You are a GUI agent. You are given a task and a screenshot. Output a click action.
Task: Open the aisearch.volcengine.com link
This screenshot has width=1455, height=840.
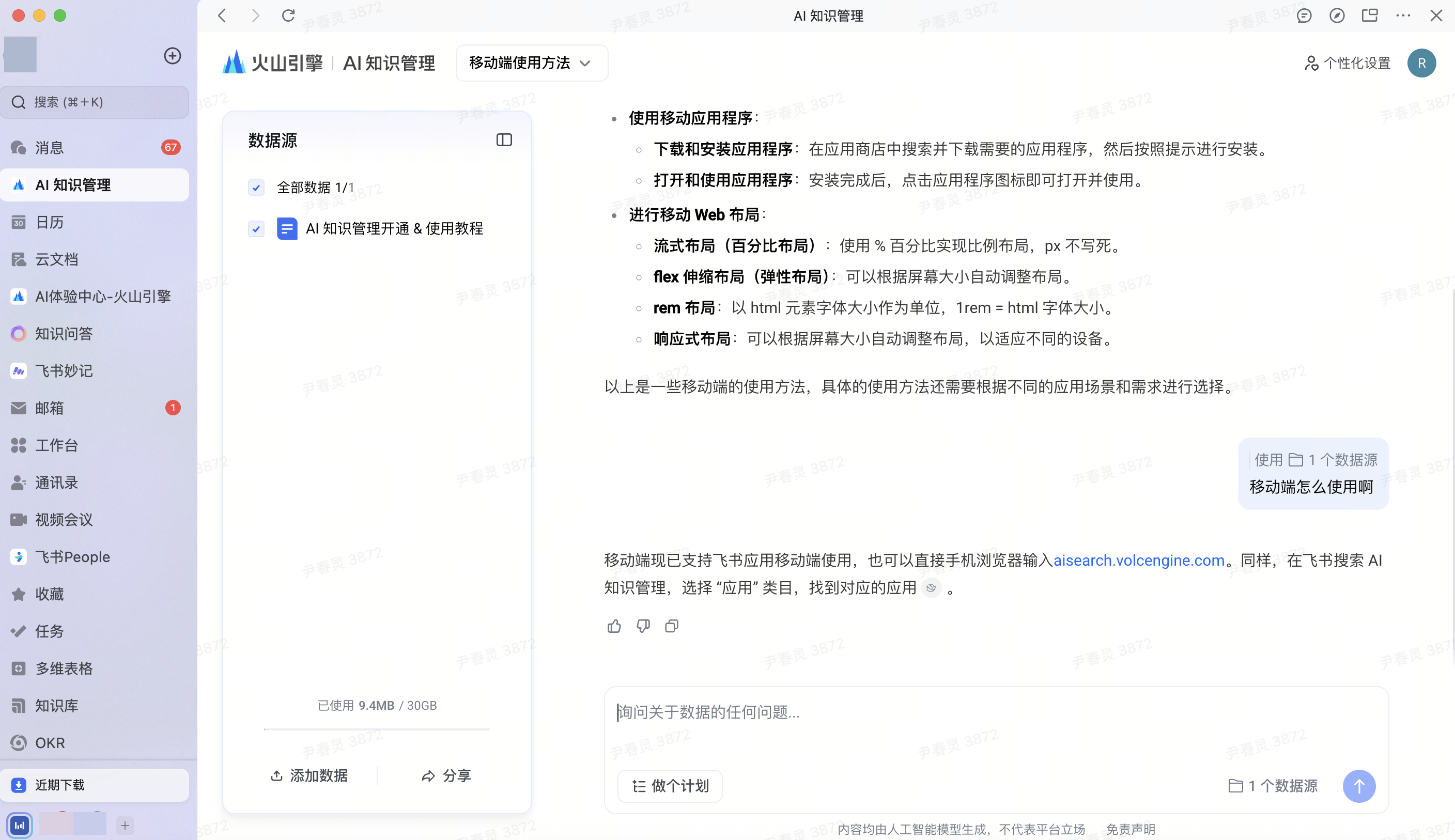(x=1138, y=560)
